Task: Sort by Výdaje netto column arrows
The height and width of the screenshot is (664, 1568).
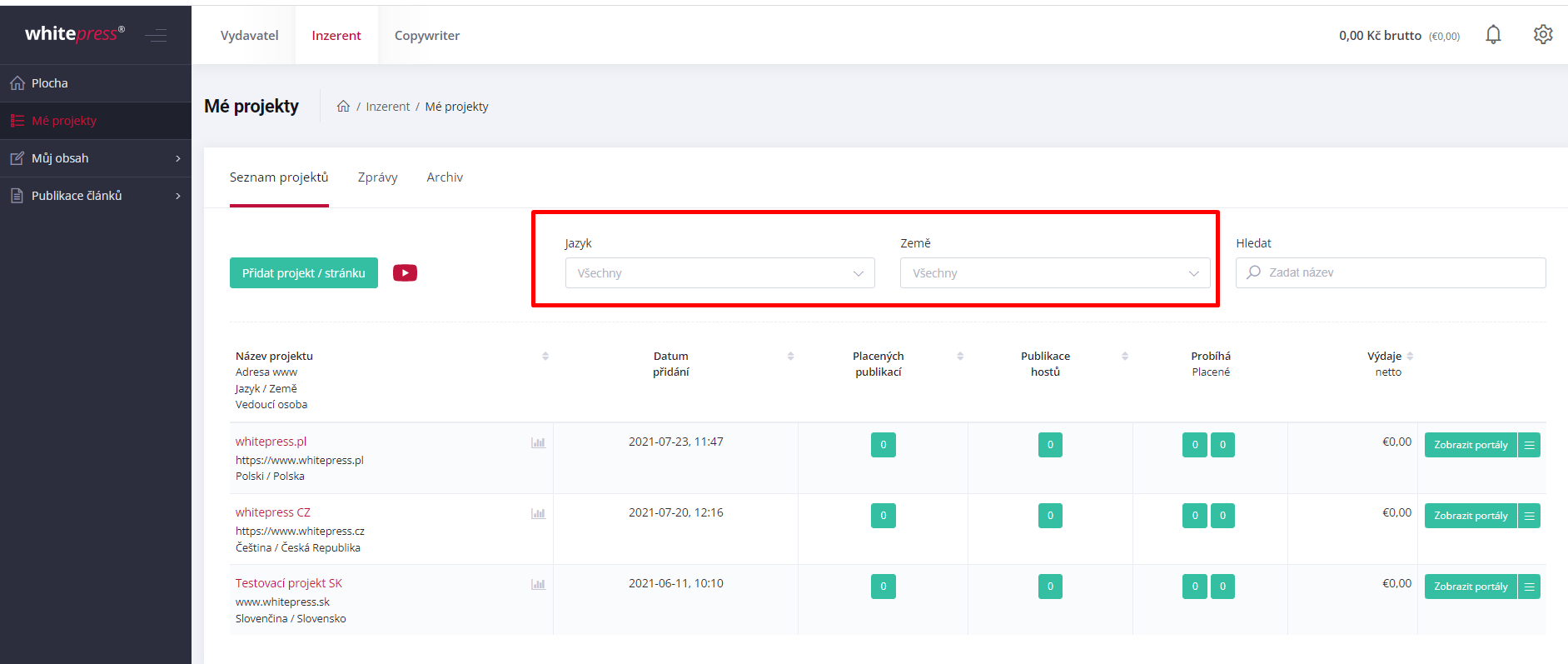Action: point(1410,356)
